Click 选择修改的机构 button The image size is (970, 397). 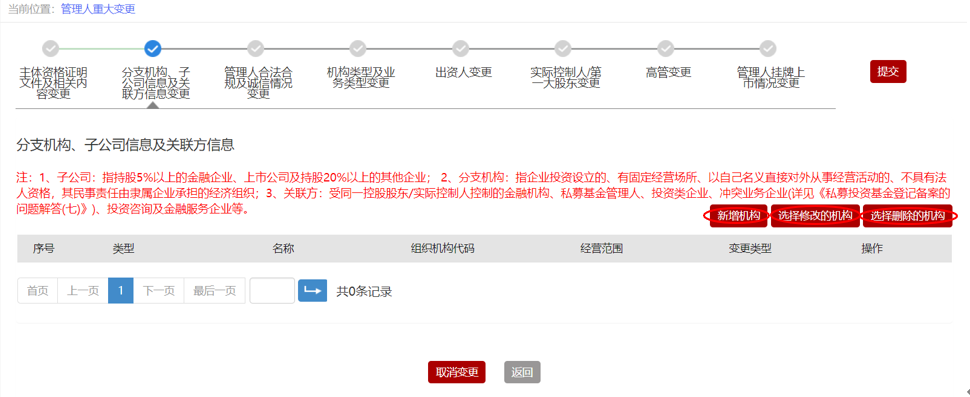coord(815,216)
